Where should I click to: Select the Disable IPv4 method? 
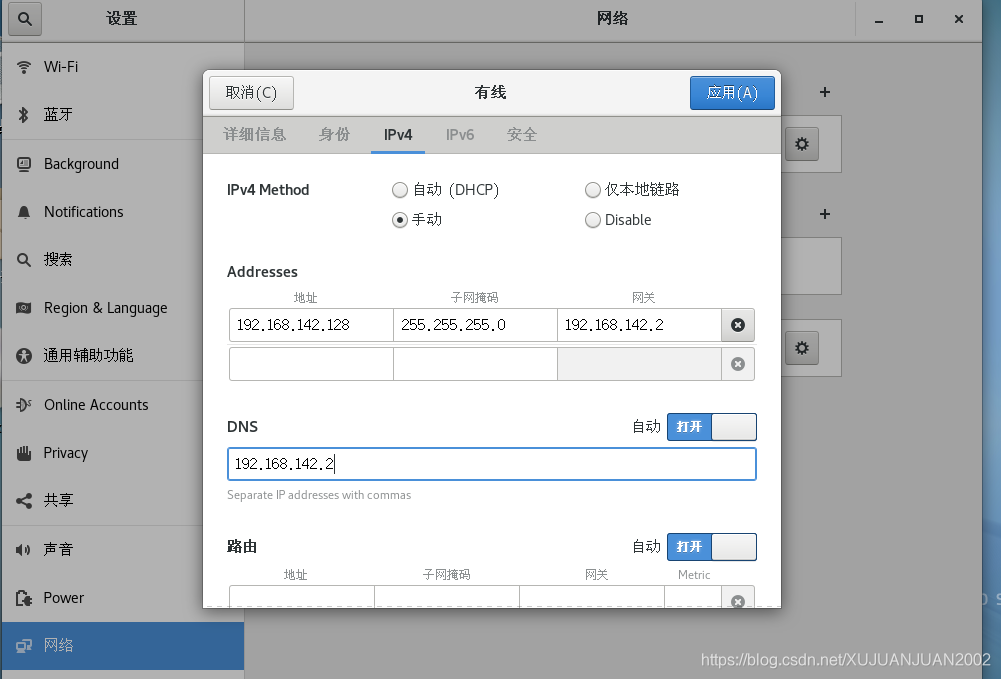click(x=618, y=220)
